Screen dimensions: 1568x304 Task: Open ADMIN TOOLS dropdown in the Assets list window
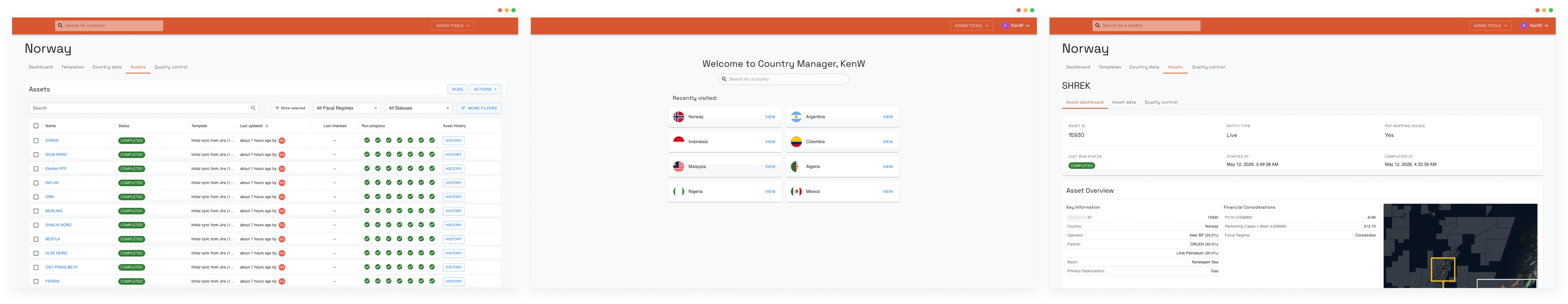click(453, 26)
